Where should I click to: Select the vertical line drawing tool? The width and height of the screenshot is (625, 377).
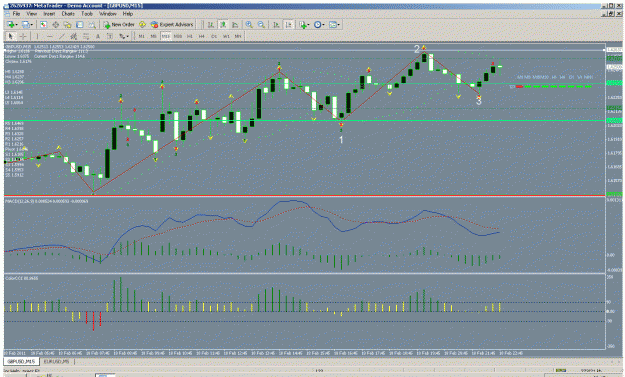(x=37, y=36)
